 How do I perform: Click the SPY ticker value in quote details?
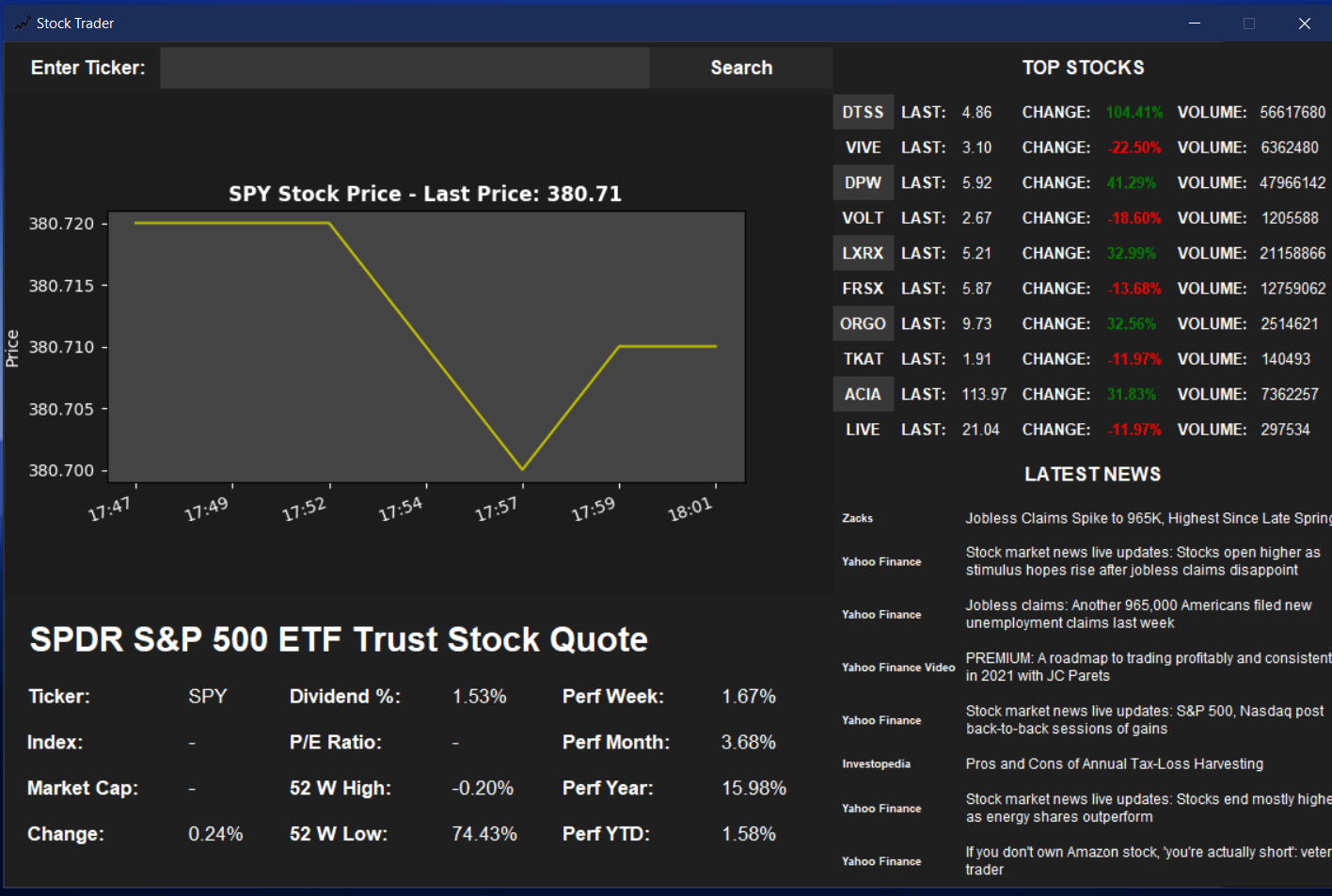[x=208, y=697]
